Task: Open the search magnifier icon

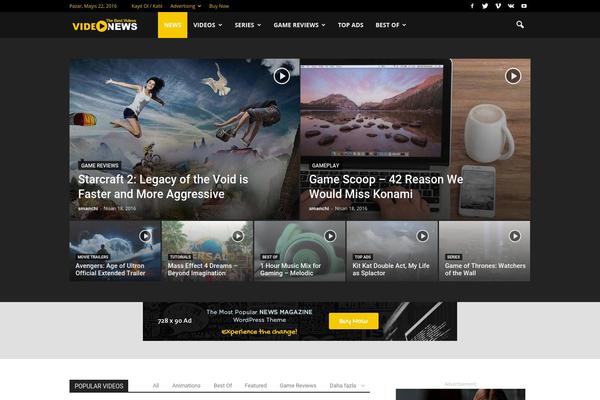Action: (x=520, y=24)
